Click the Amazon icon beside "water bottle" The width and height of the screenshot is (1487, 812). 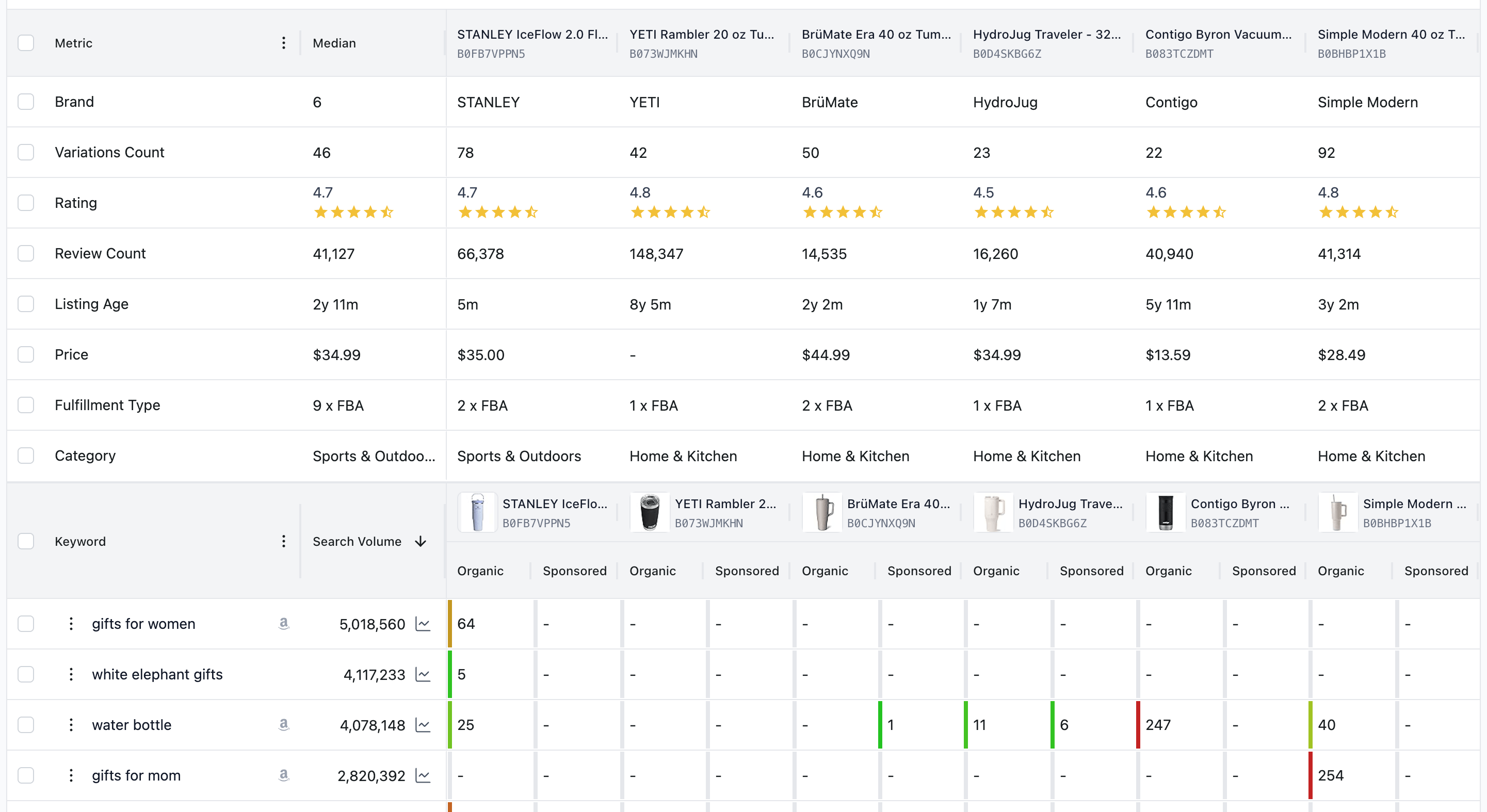(x=284, y=725)
